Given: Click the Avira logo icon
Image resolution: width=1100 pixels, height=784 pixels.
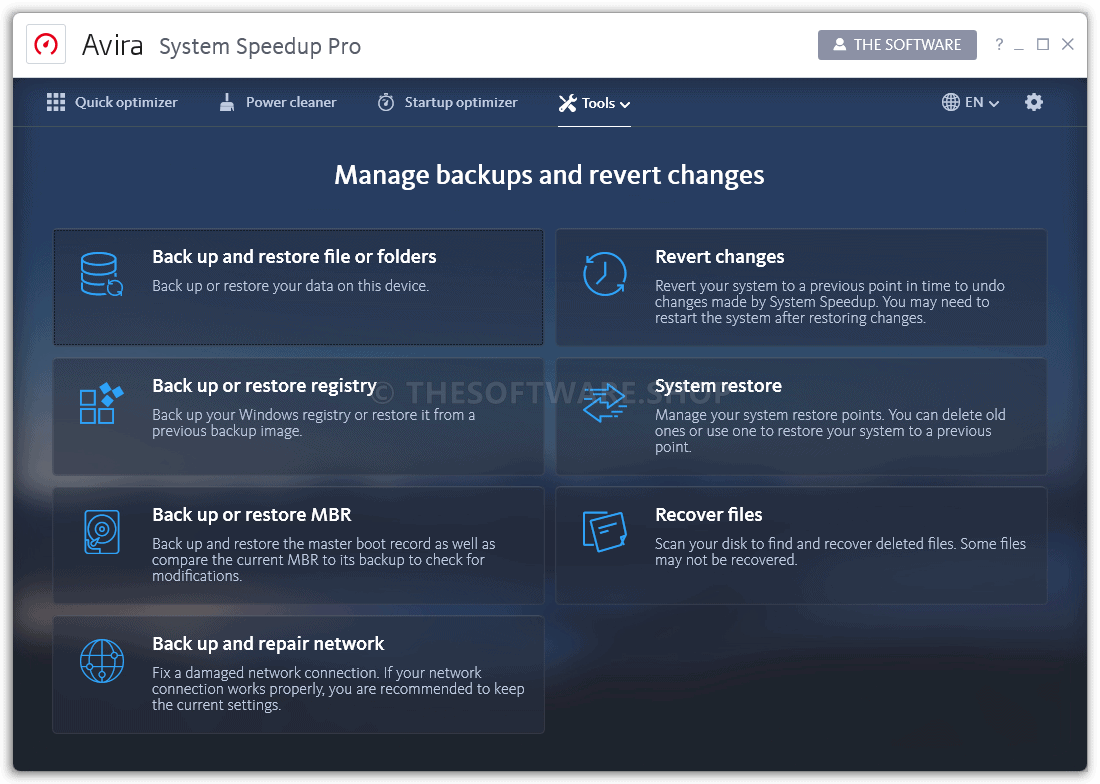Looking at the screenshot, I should pos(46,45).
